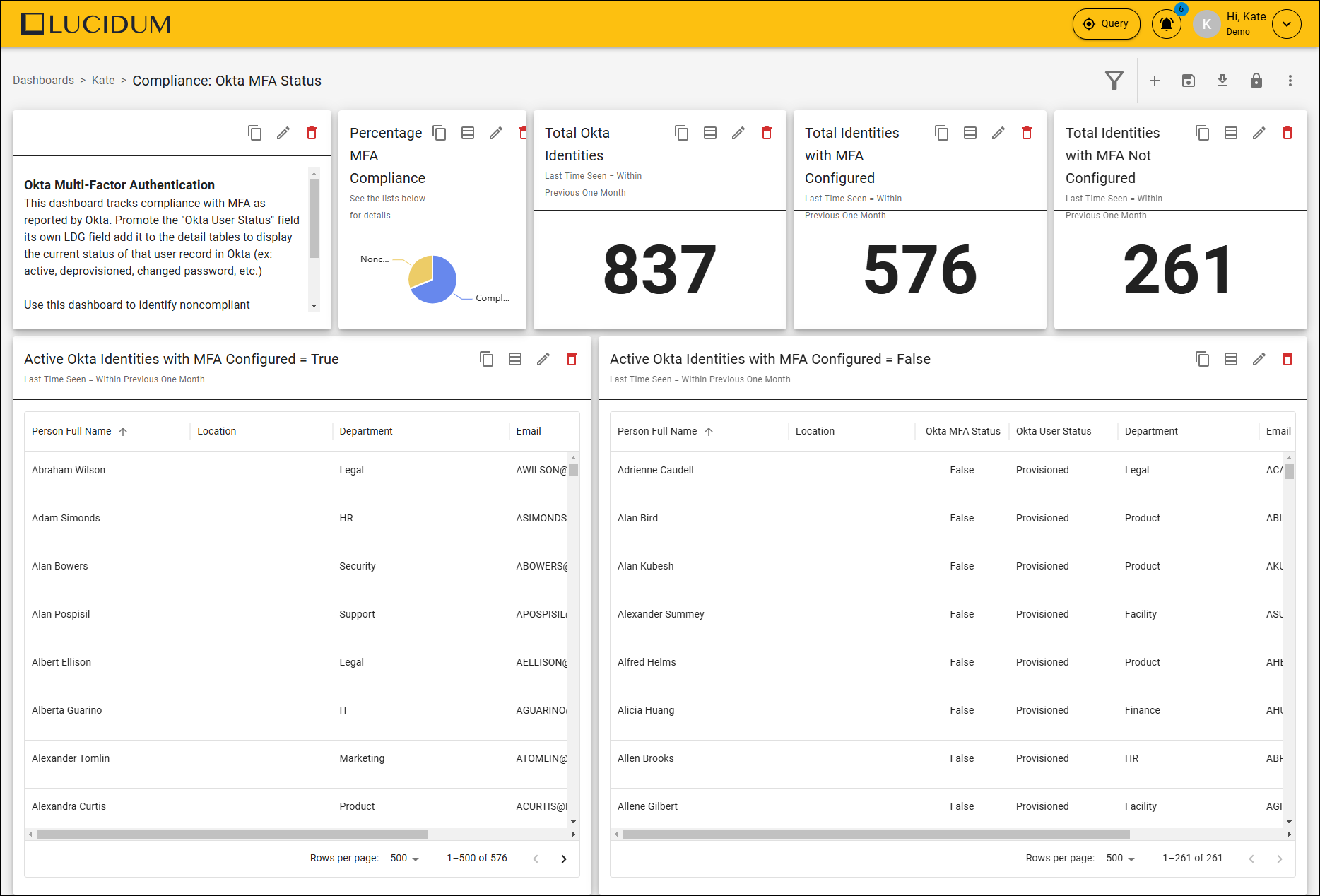Edit Total Identities with MFA Not Configured
1320x896 pixels.
pos(1259,133)
